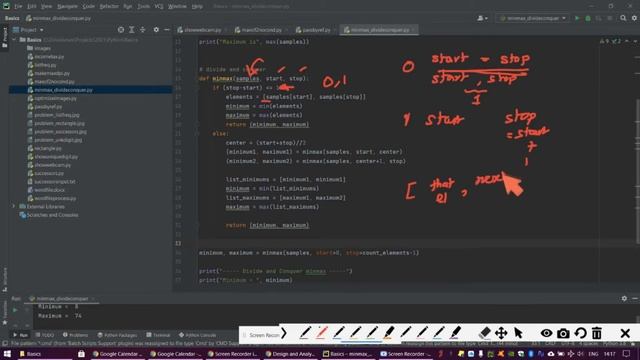
Task: Pick the orange highlighter marker
Action: click(389, 333)
